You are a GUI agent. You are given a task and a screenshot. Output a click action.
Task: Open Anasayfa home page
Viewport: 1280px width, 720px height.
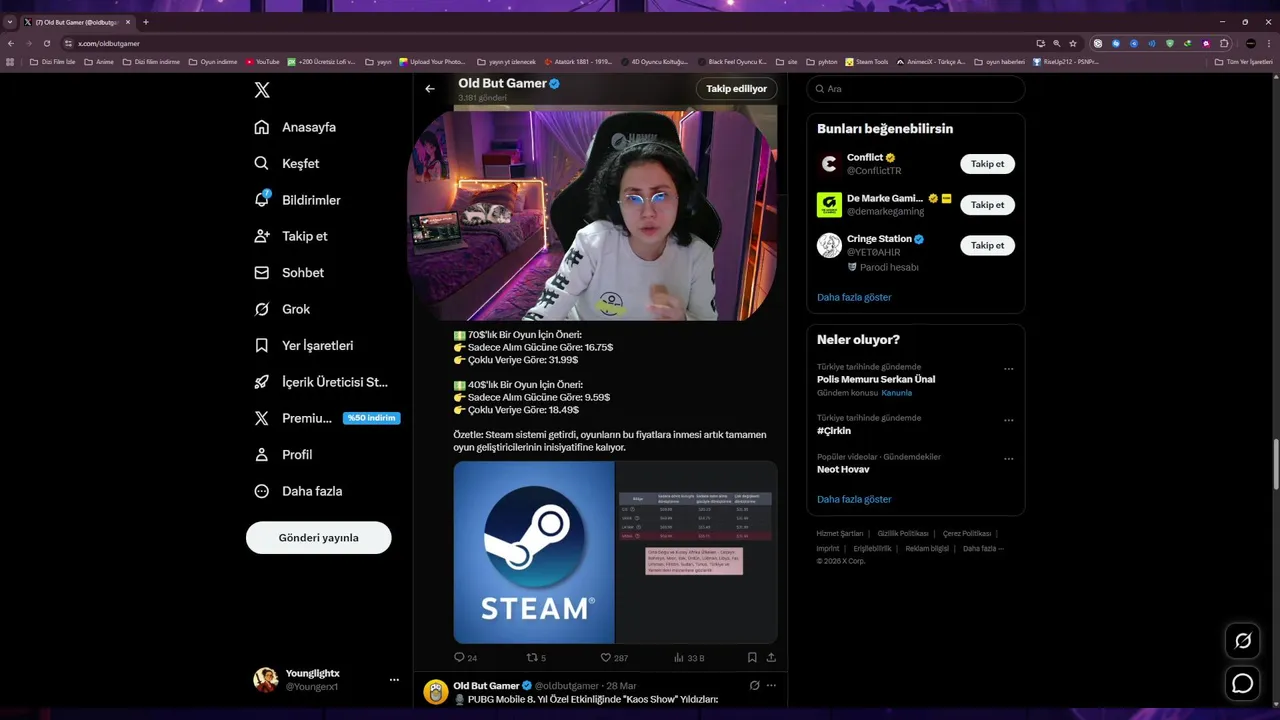[295, 127]
